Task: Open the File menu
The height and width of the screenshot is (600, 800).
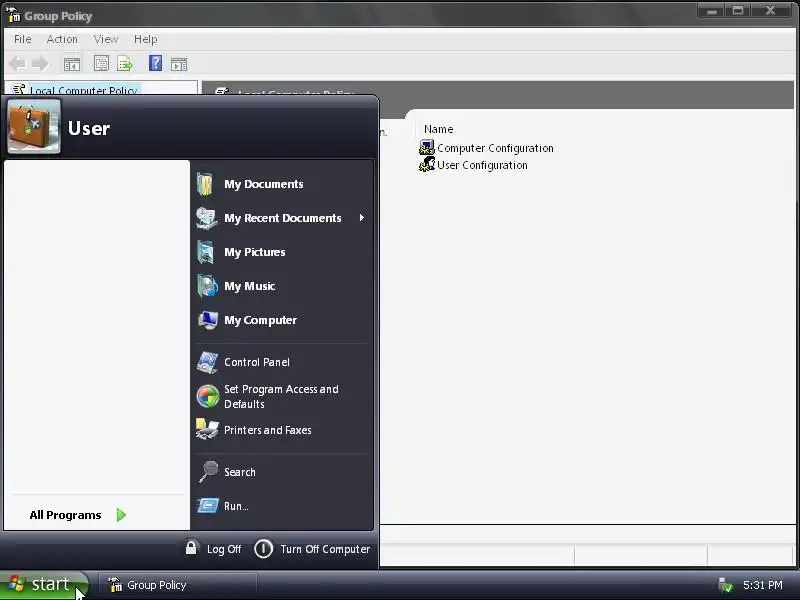Action: [22, 39]
